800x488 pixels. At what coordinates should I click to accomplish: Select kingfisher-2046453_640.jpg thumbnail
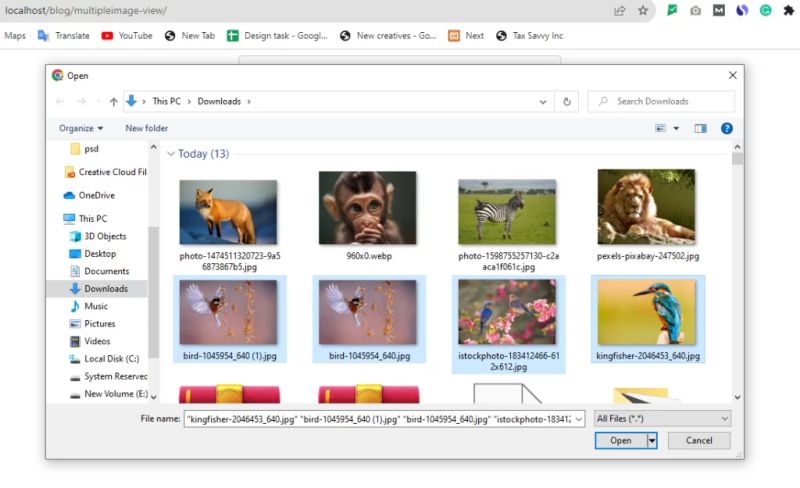(646, 312)
